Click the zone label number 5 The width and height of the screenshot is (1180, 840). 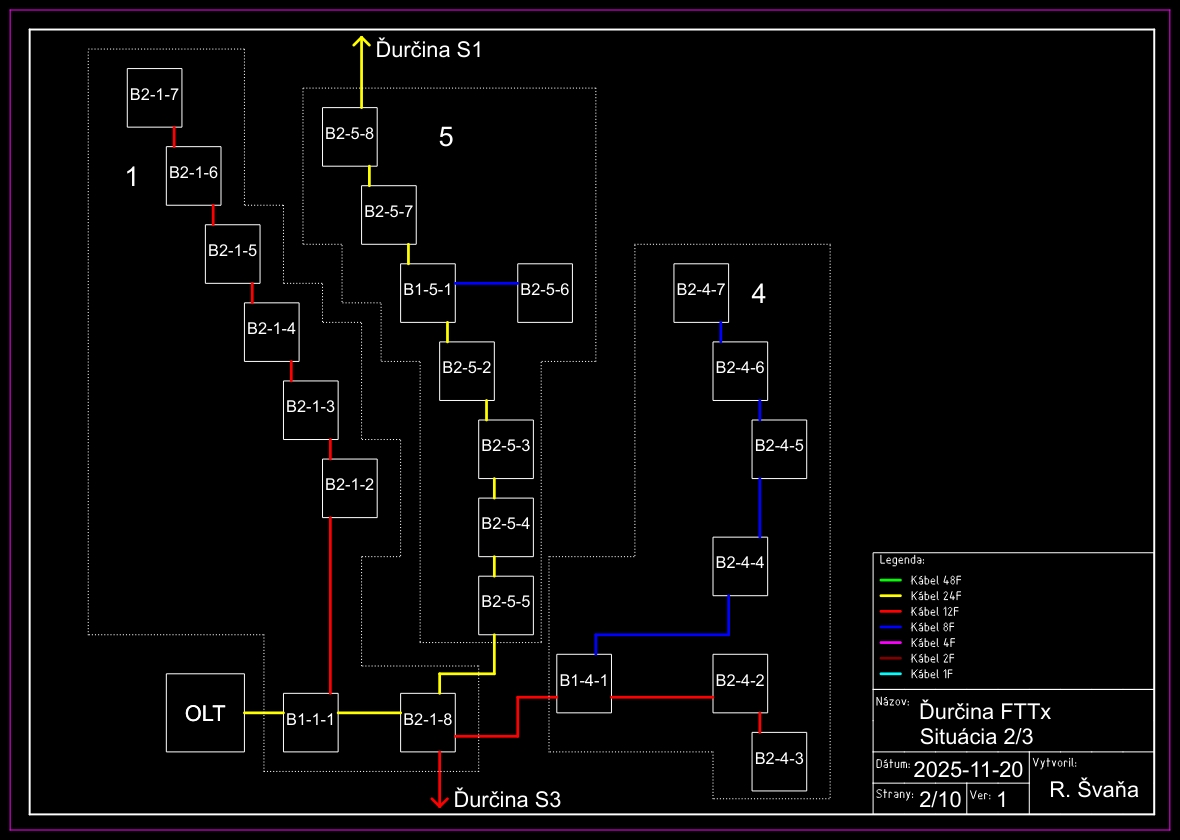click(446, 137)
